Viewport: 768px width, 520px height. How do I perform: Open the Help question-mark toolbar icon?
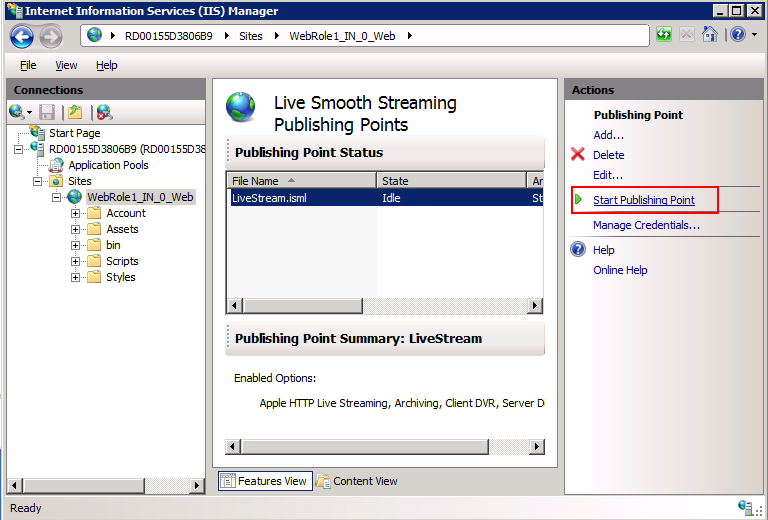pyautogui.click(x=738, y=34)
